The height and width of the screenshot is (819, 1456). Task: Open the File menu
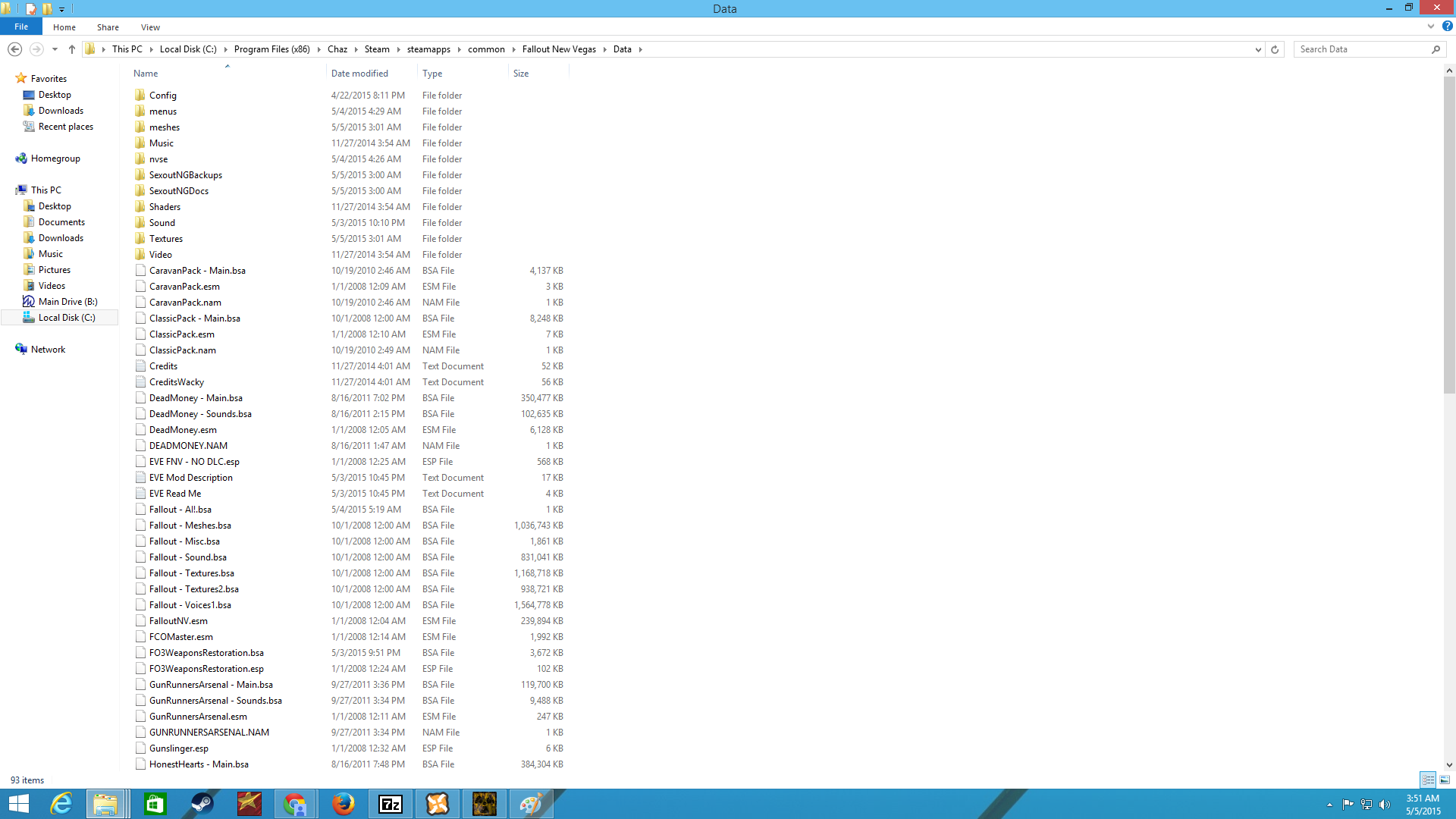pyautogui.click(x=21, y=27)
